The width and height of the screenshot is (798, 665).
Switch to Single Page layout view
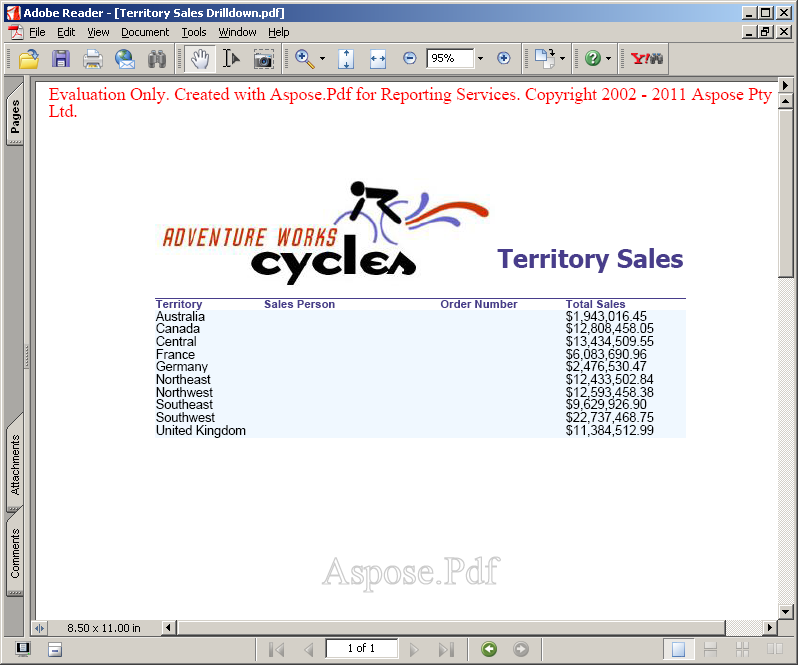679,650
